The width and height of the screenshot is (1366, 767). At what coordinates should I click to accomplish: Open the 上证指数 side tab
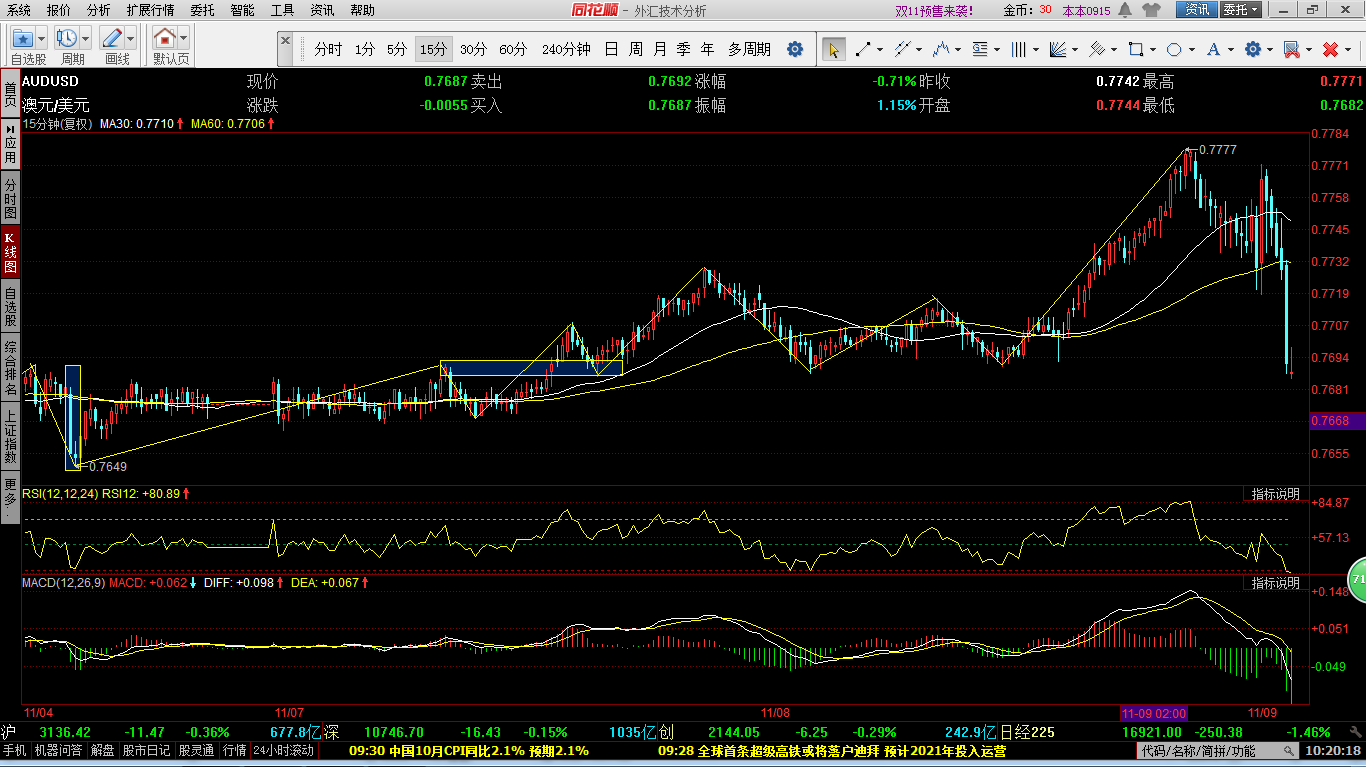click(10, 437)
